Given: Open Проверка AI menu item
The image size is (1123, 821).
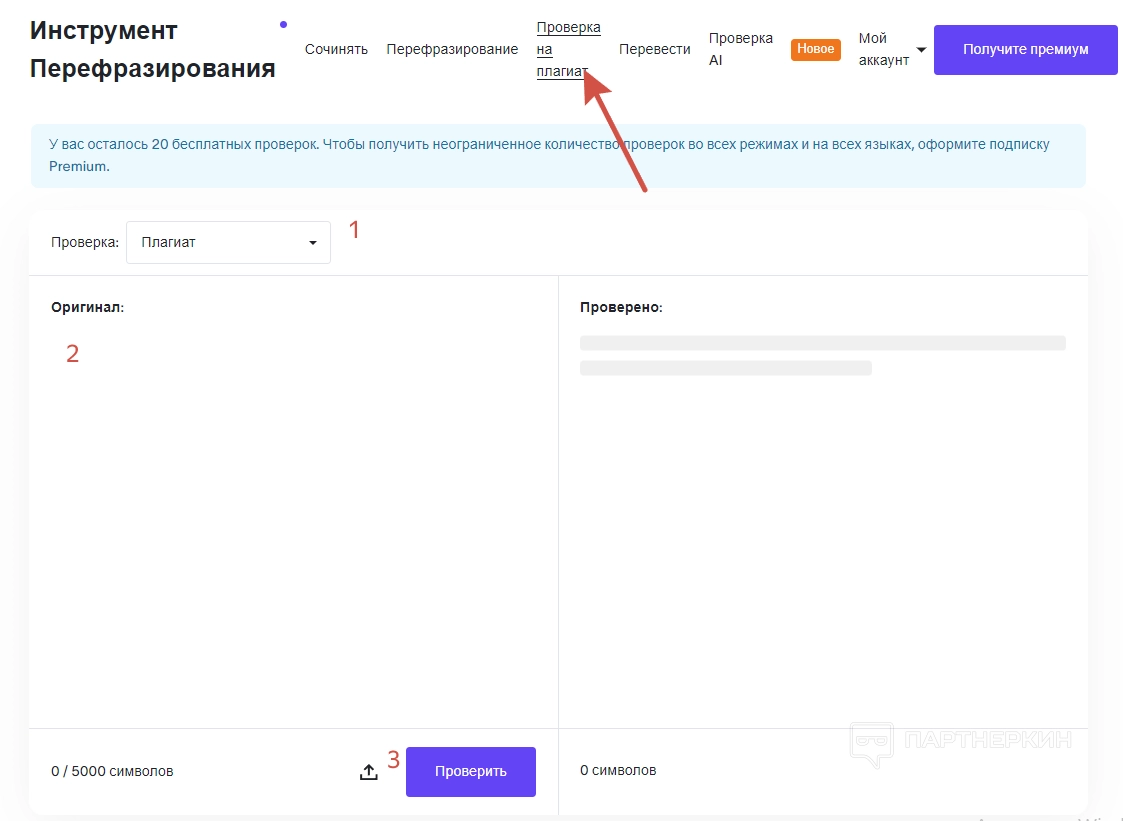Looking at the screenshot, I should coord(741,49).
